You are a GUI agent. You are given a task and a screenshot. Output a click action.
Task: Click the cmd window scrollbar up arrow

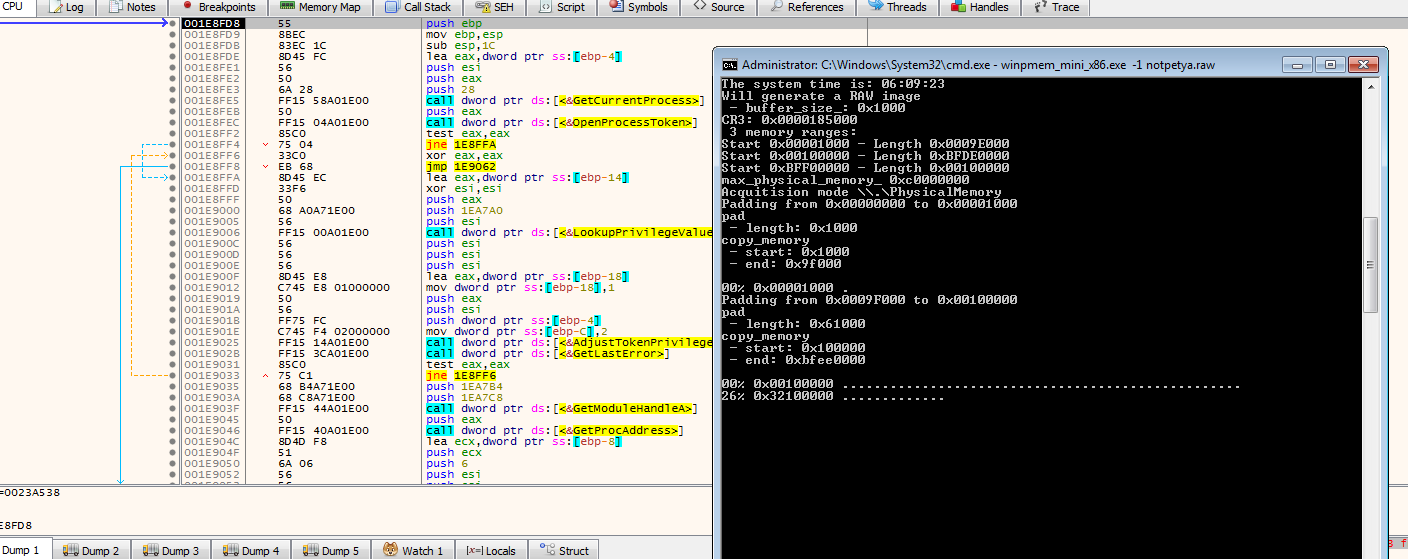pos(1370,86)
